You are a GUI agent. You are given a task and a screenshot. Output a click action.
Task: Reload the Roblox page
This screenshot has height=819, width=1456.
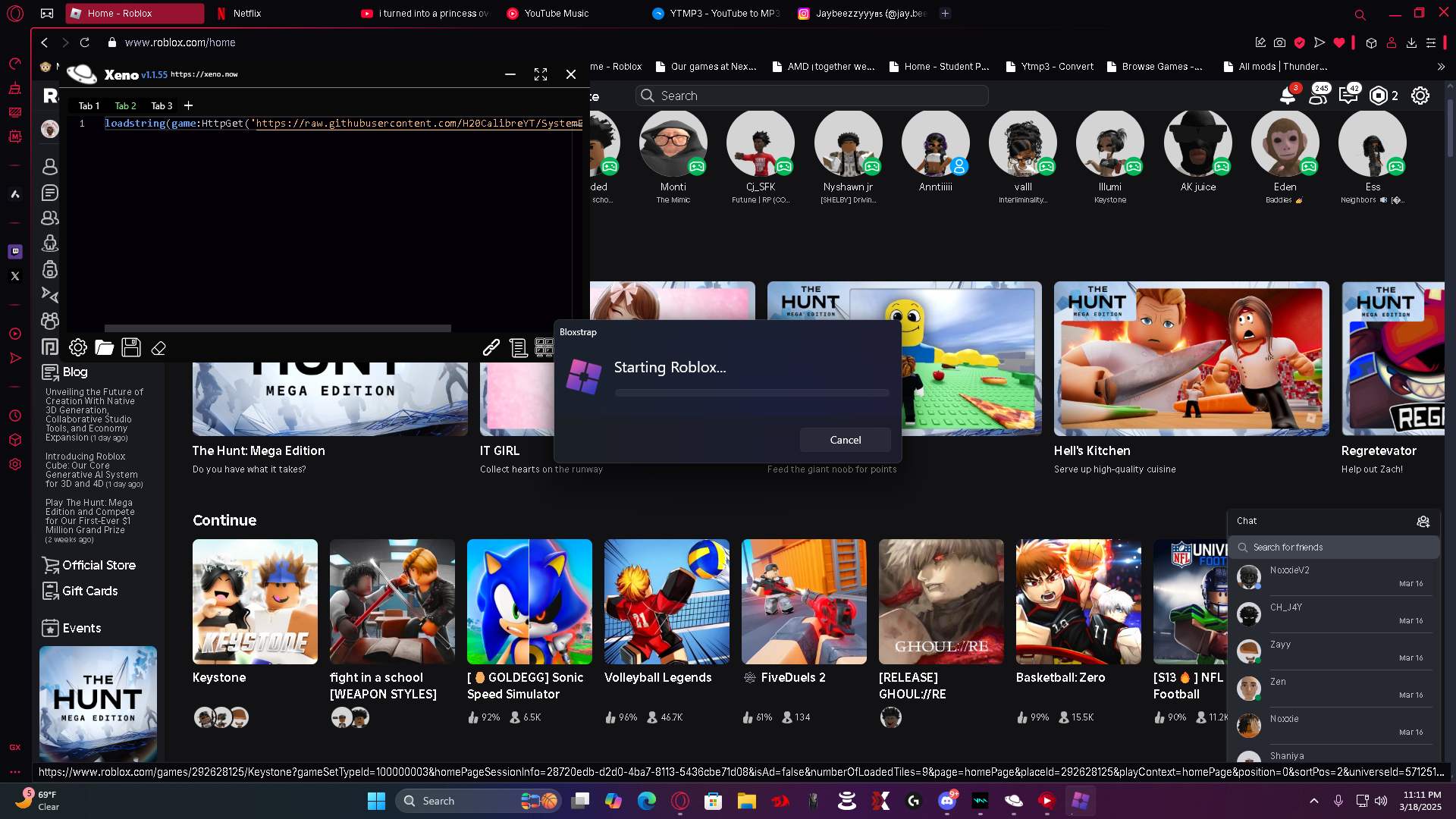pos(85,42)
